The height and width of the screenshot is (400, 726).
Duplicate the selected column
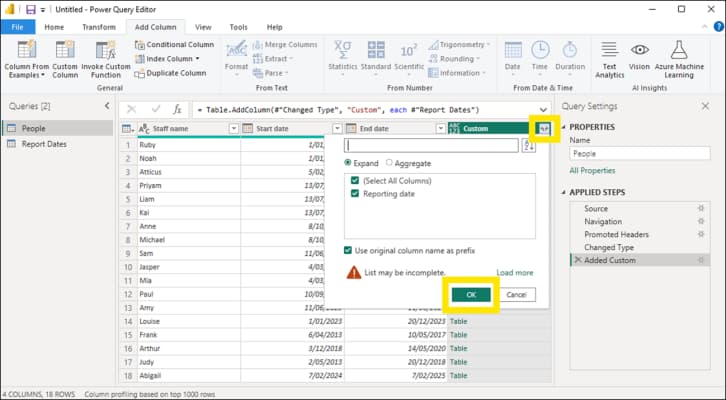170,73
